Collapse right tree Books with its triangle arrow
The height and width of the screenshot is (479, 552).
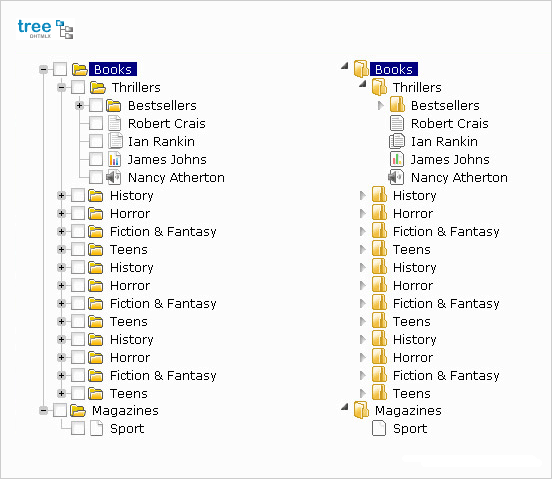[x=345, y=66]
